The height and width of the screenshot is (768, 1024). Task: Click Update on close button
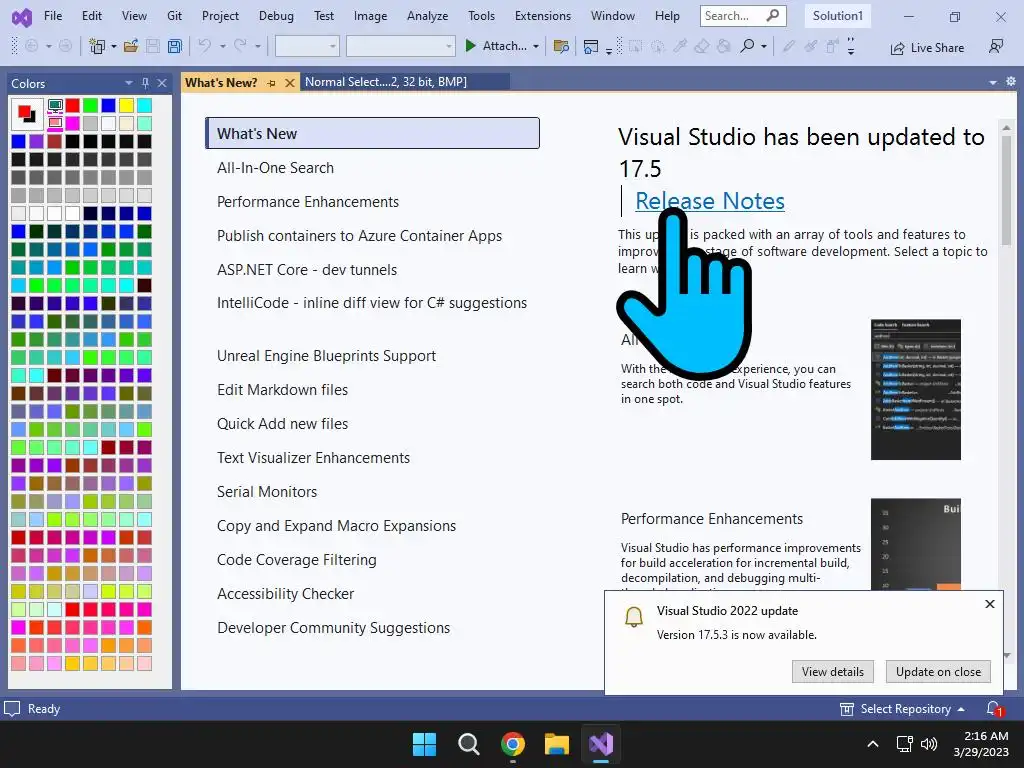[938, 671]
